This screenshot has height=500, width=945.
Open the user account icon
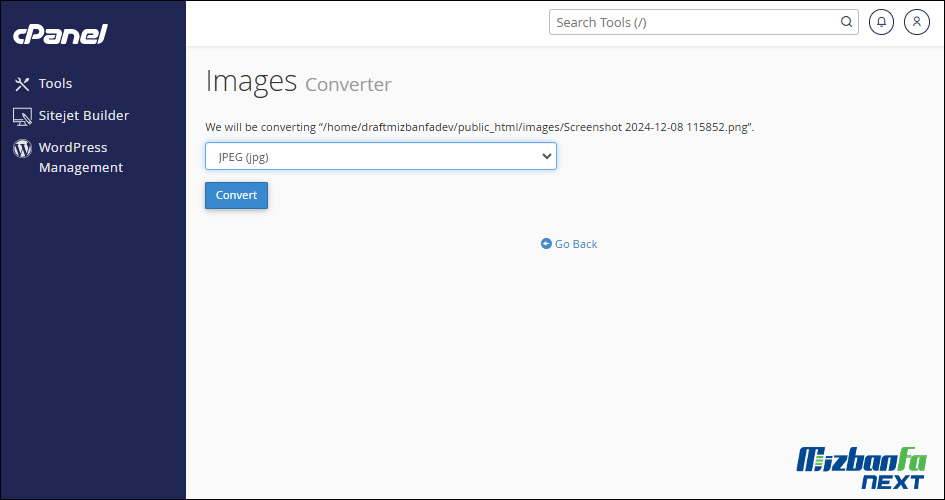tap(917, 22)
